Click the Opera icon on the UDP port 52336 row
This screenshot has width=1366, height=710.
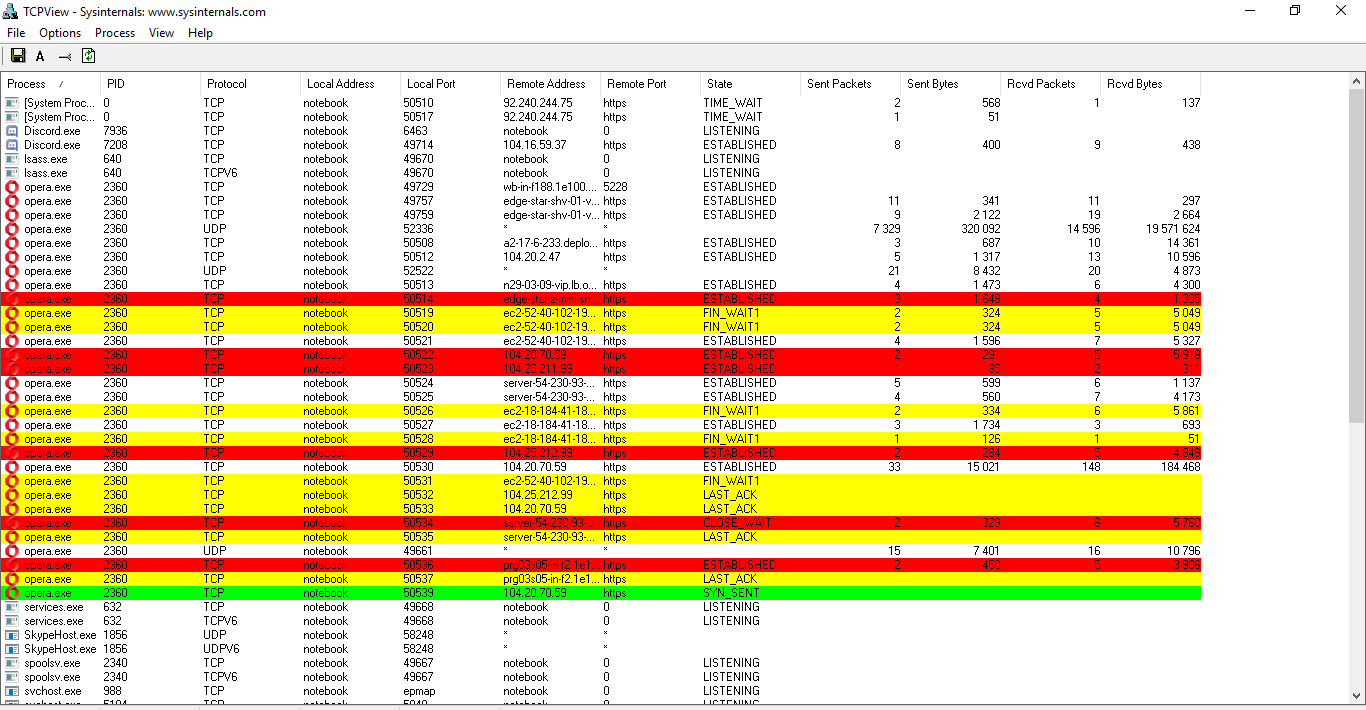coord(12,229)
